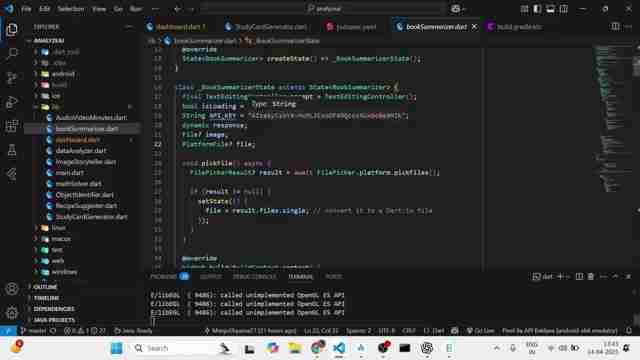Image resolution: width=640 pixels, height=360 pixels.
Task: Click the Copilot icon beside search bar
Action: pyautogui.click(x=456, y=9)
